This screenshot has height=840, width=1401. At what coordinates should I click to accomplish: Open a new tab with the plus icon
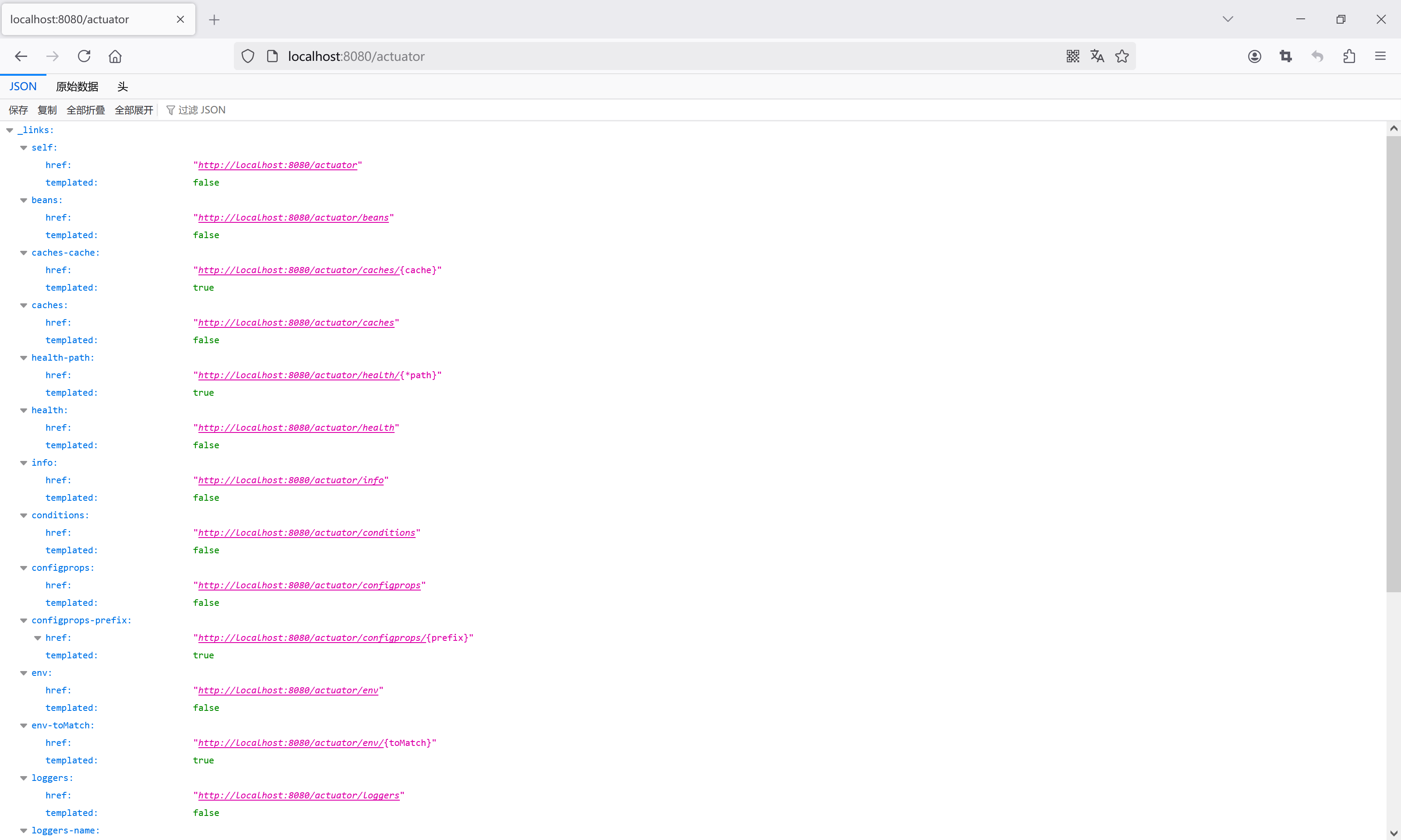(x=214, y=19)
